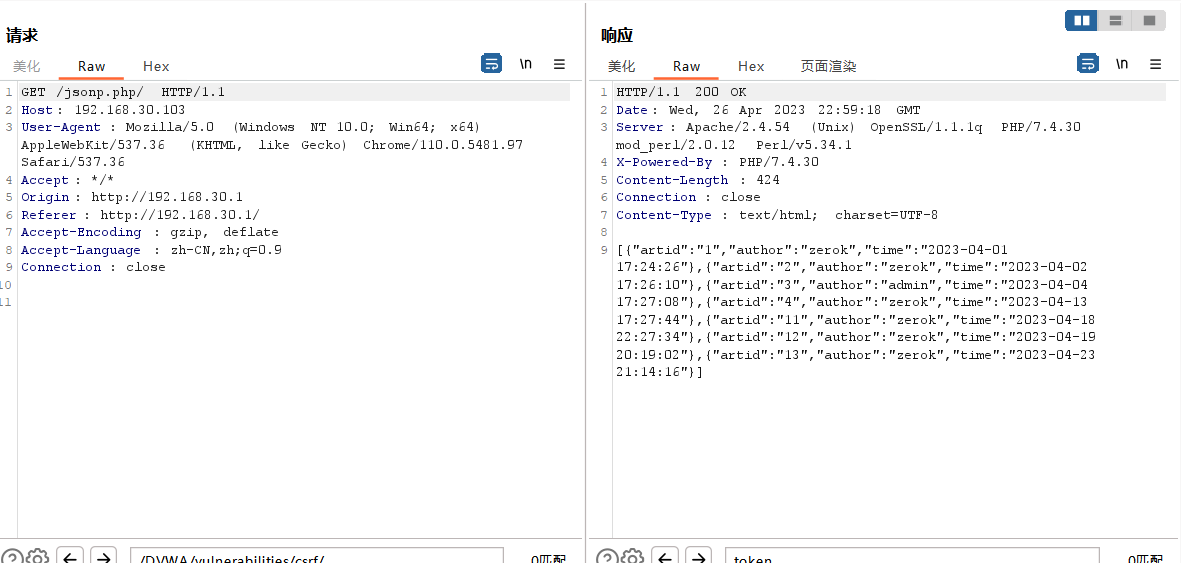Image resolution: width=1181 pixels, height=563 pixels.
Task: Click the Server Apache header line
Action: [x=848, y=136]
